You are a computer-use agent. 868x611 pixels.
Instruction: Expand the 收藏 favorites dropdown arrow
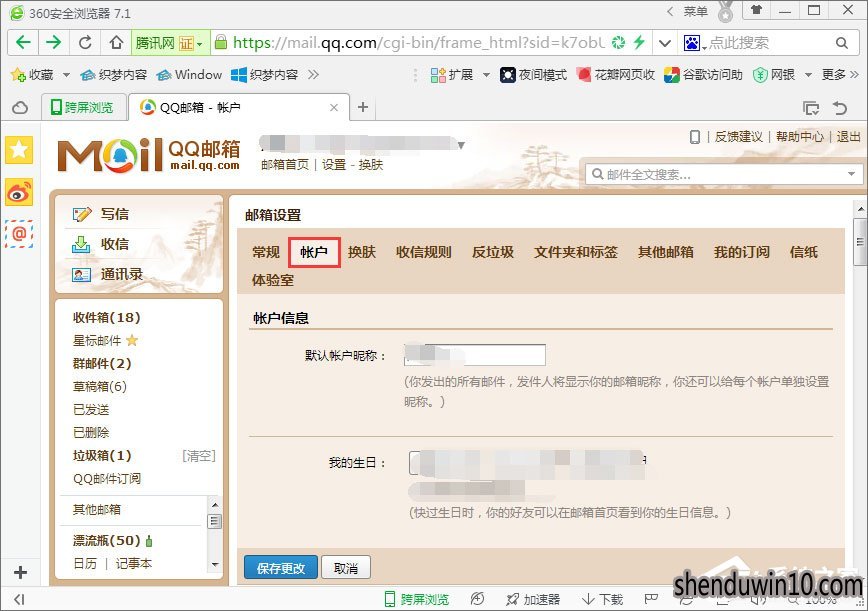66,75
